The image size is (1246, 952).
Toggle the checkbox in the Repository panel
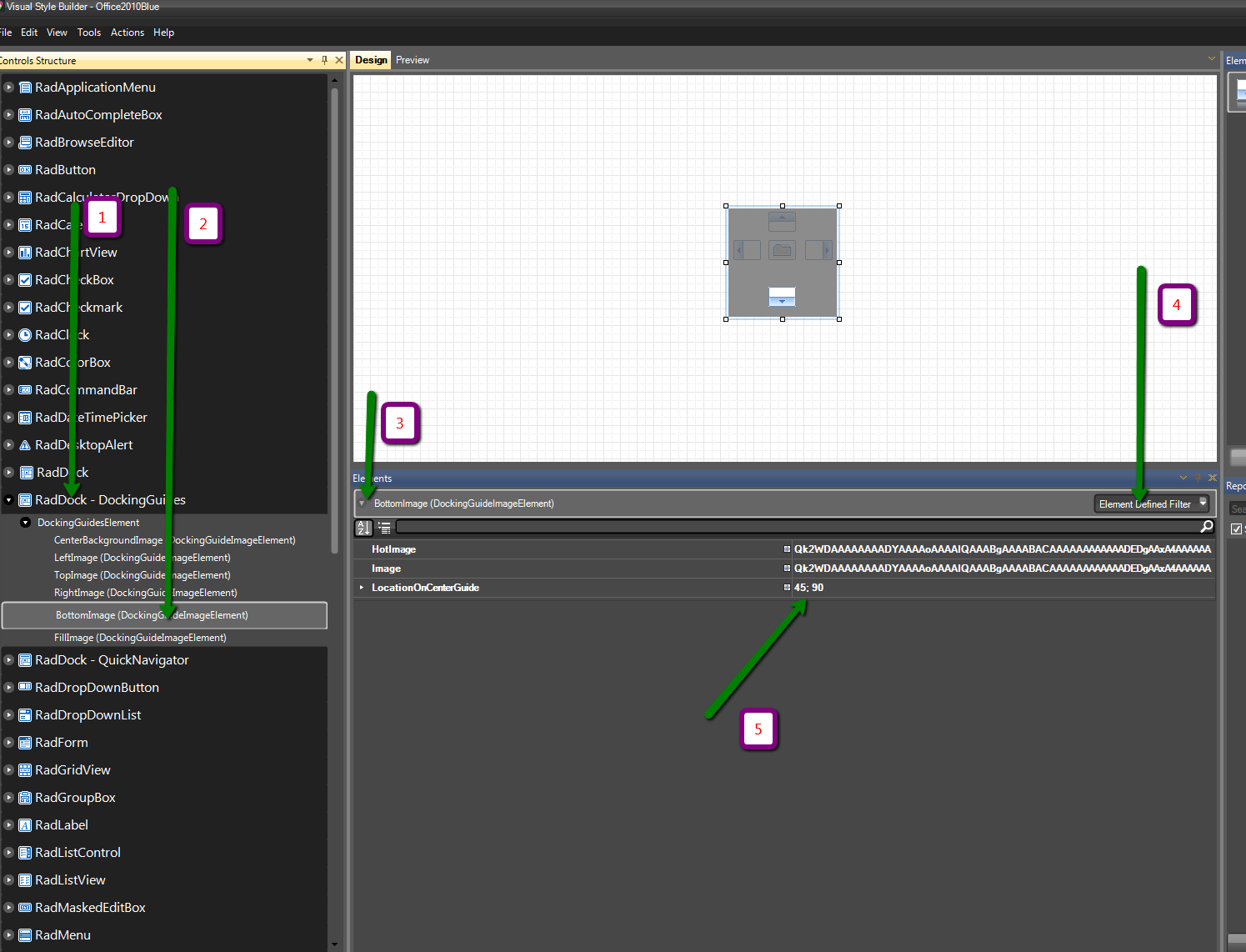1236,529
